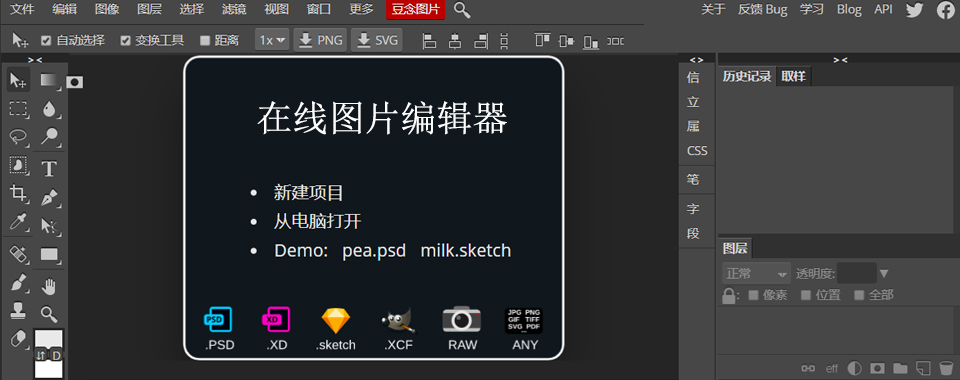Open the 1x scale dropdown
Image resolution: width=960 pixels, height=380 pixels.
(272, 40)
